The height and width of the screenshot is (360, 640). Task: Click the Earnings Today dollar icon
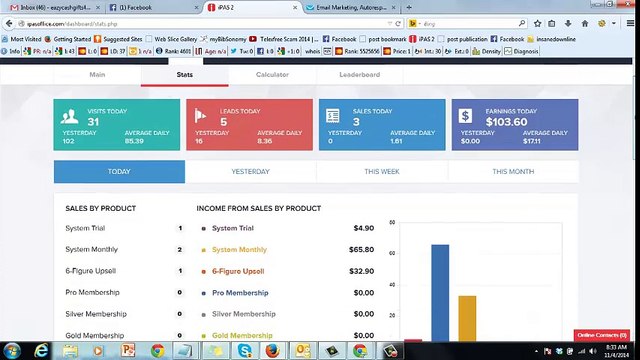(465, 116)
